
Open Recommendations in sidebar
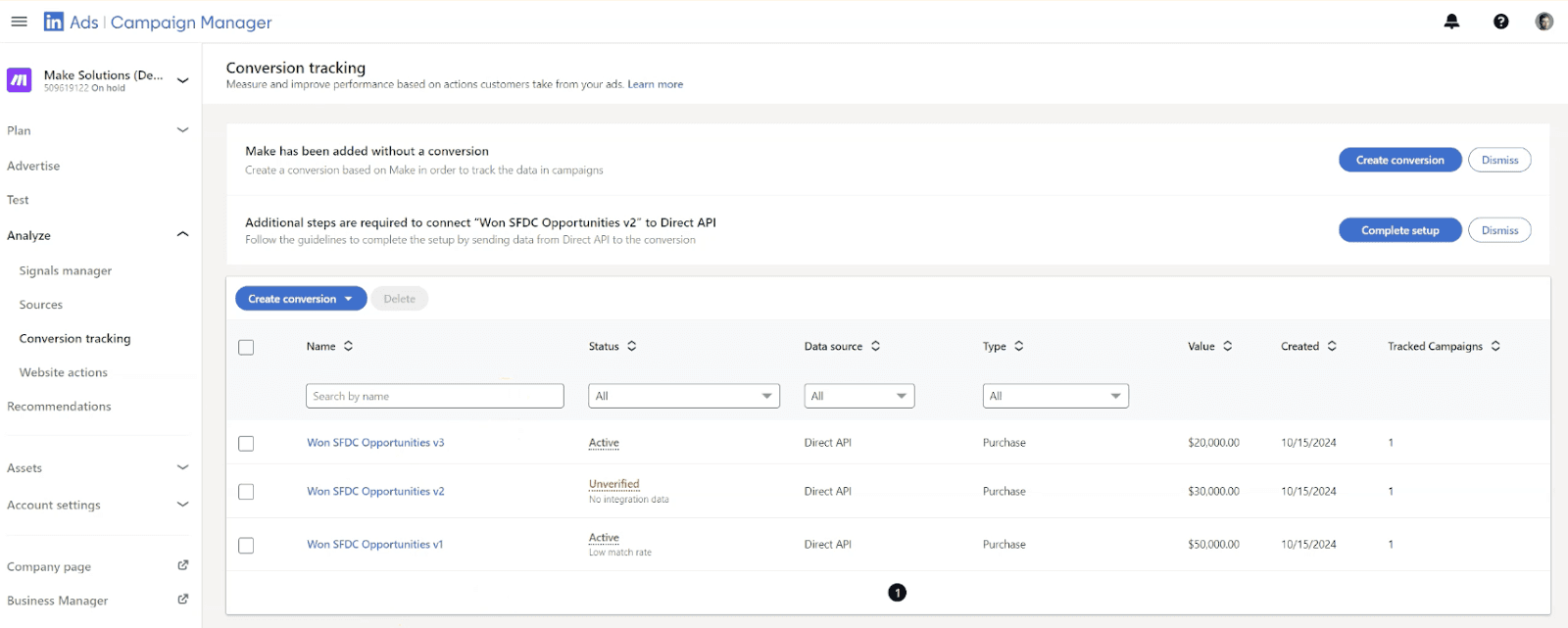click(x=59, y=407)
